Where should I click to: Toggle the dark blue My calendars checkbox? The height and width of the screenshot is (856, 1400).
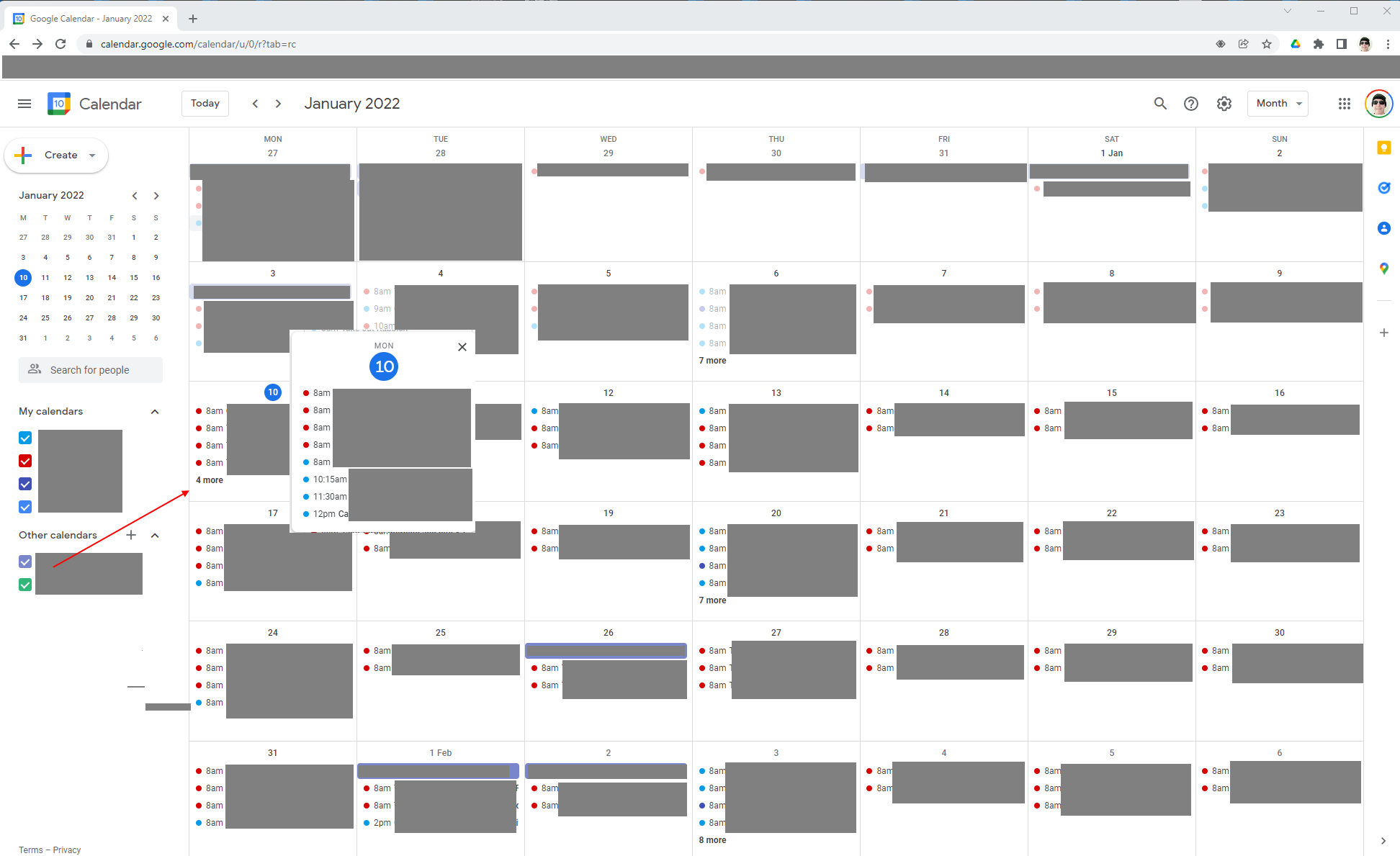pos(25,484)
